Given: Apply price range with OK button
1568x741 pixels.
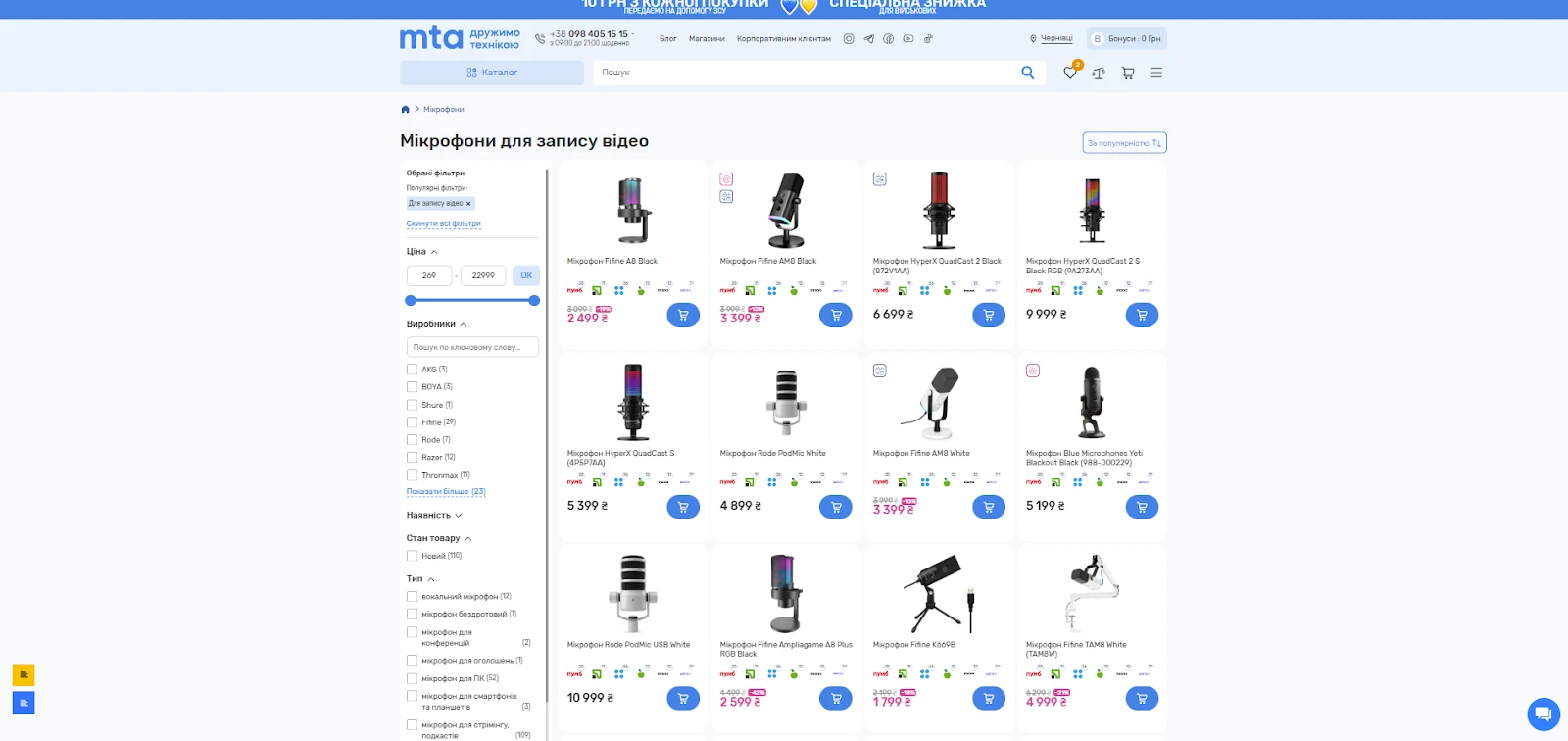Looking at the screenshot, I should pos(526,275).
